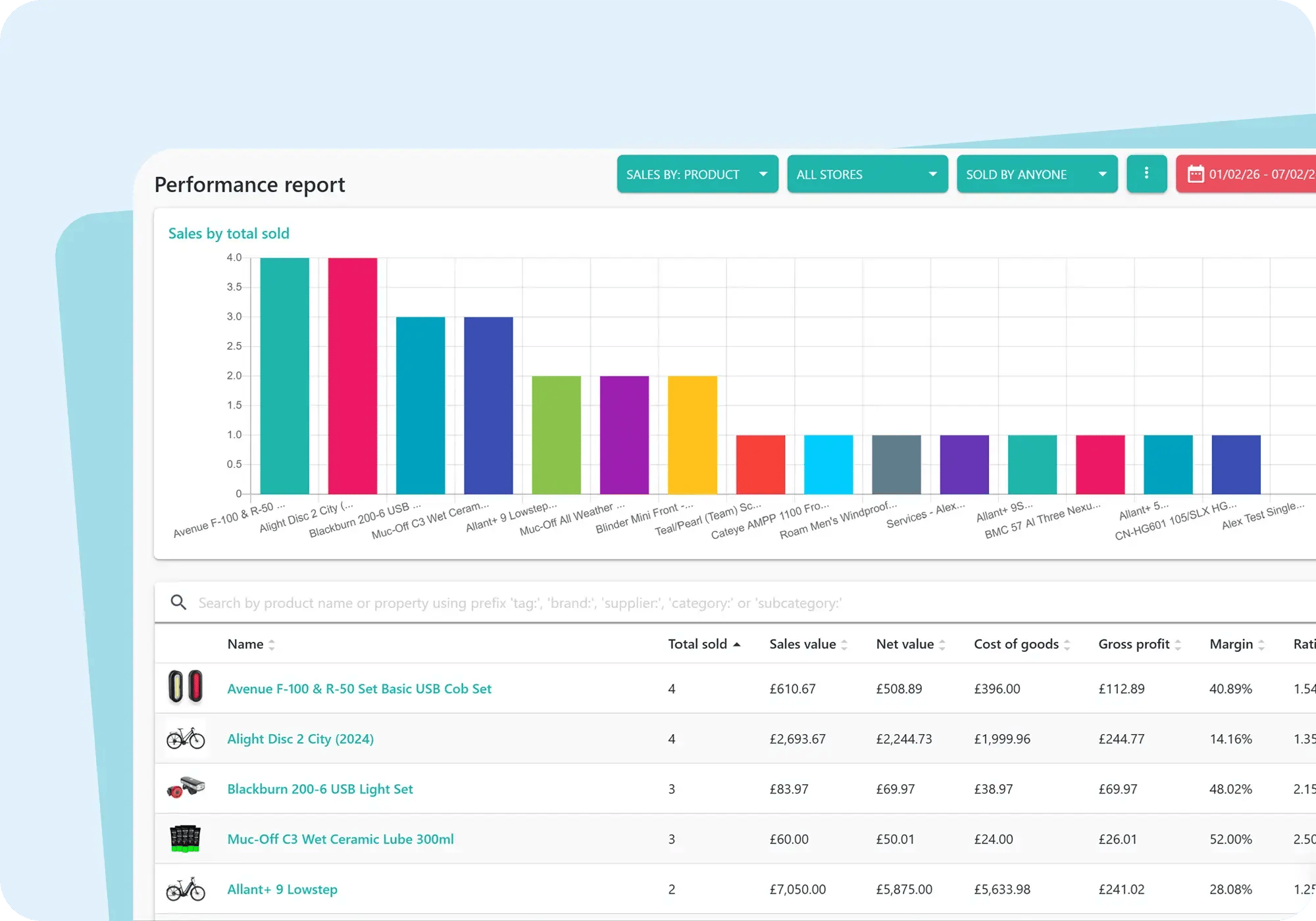Toggle sorting on Gross profit column
The width and height of the screenshot is (1316, 921).
point(1178,644)
